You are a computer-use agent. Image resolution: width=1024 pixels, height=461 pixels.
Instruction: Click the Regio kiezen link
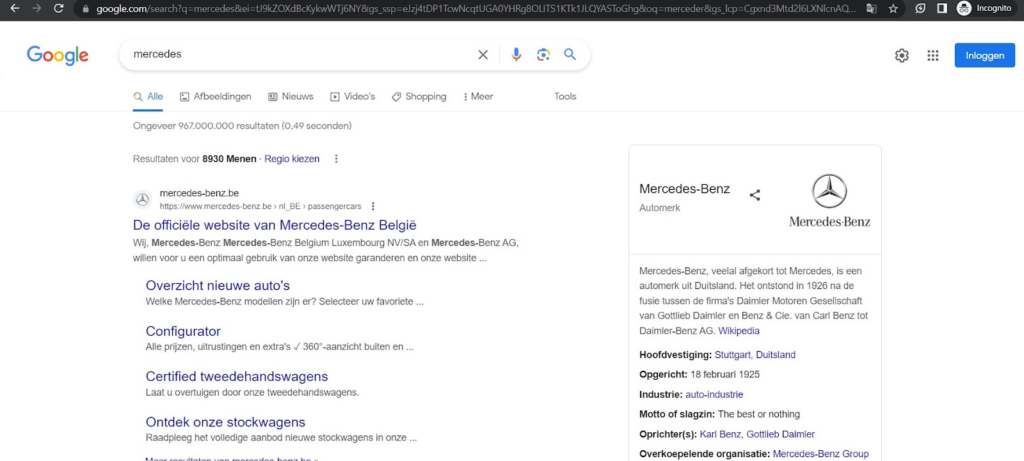(292, 159)
